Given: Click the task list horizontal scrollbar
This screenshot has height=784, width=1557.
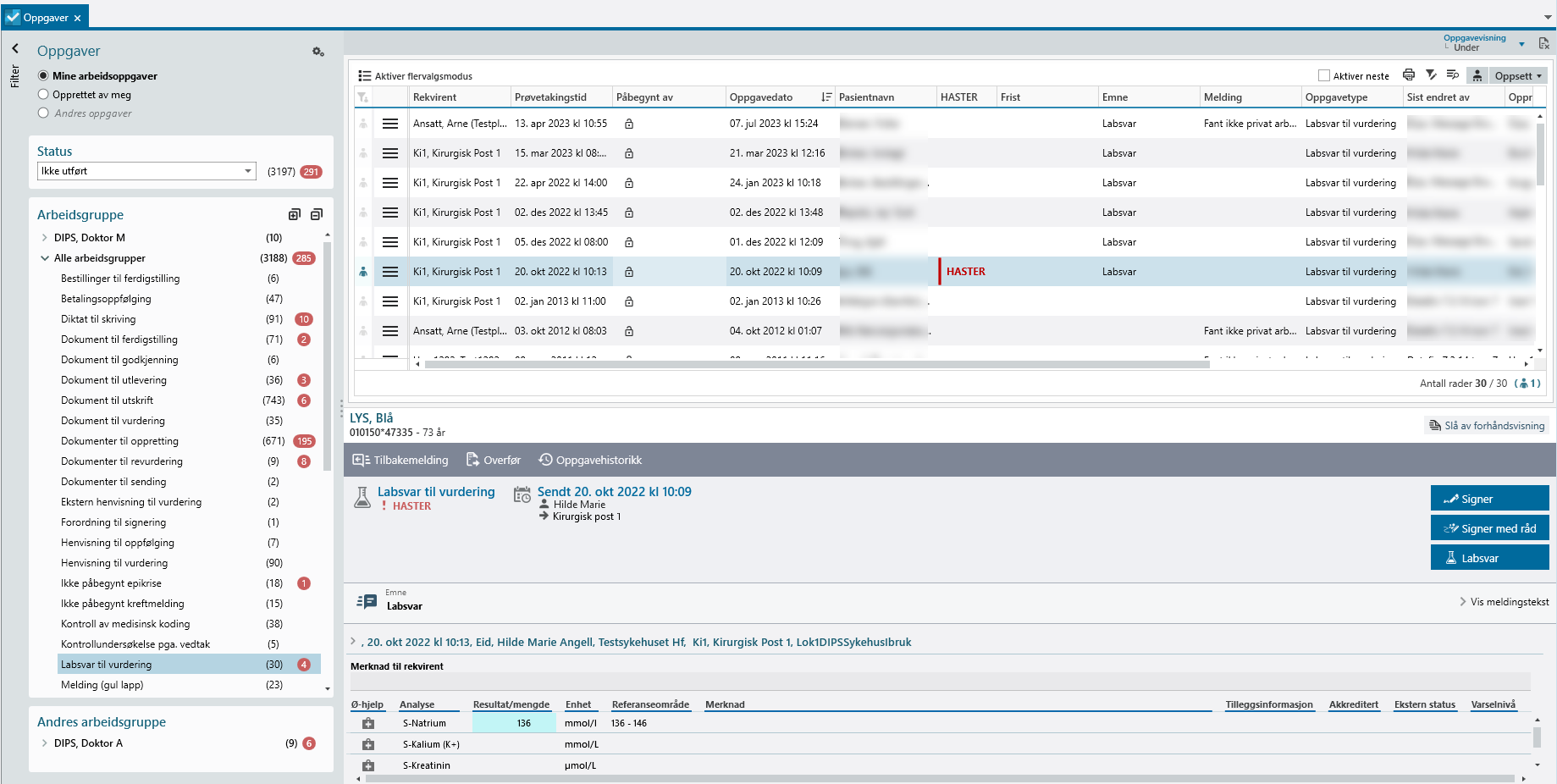Looking at the screenshot, I should [816, 364].
